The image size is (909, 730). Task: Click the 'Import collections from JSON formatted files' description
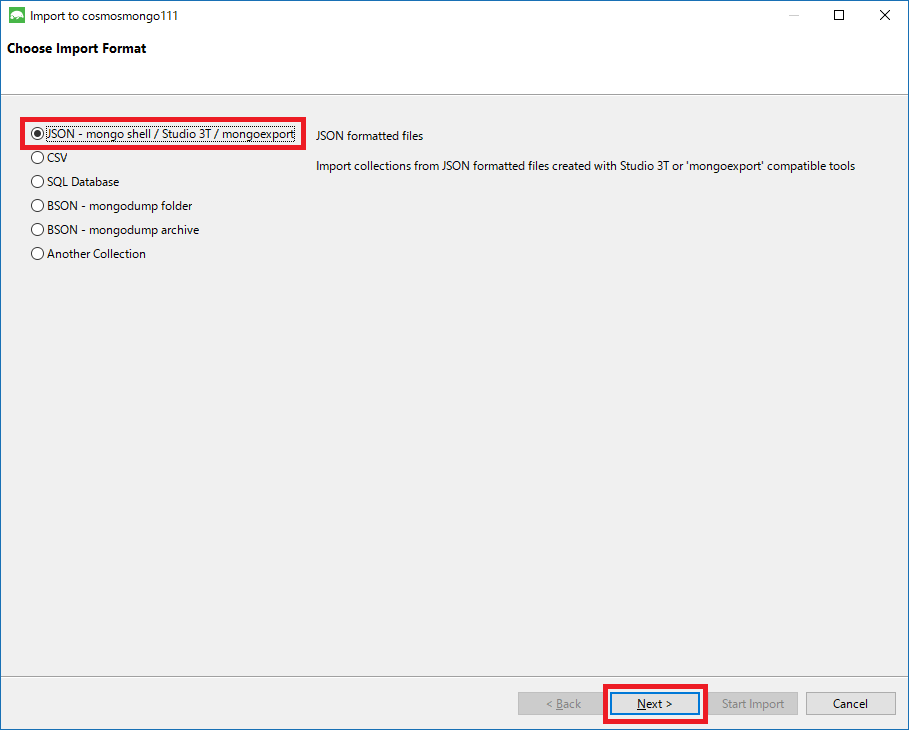(586, 166)
